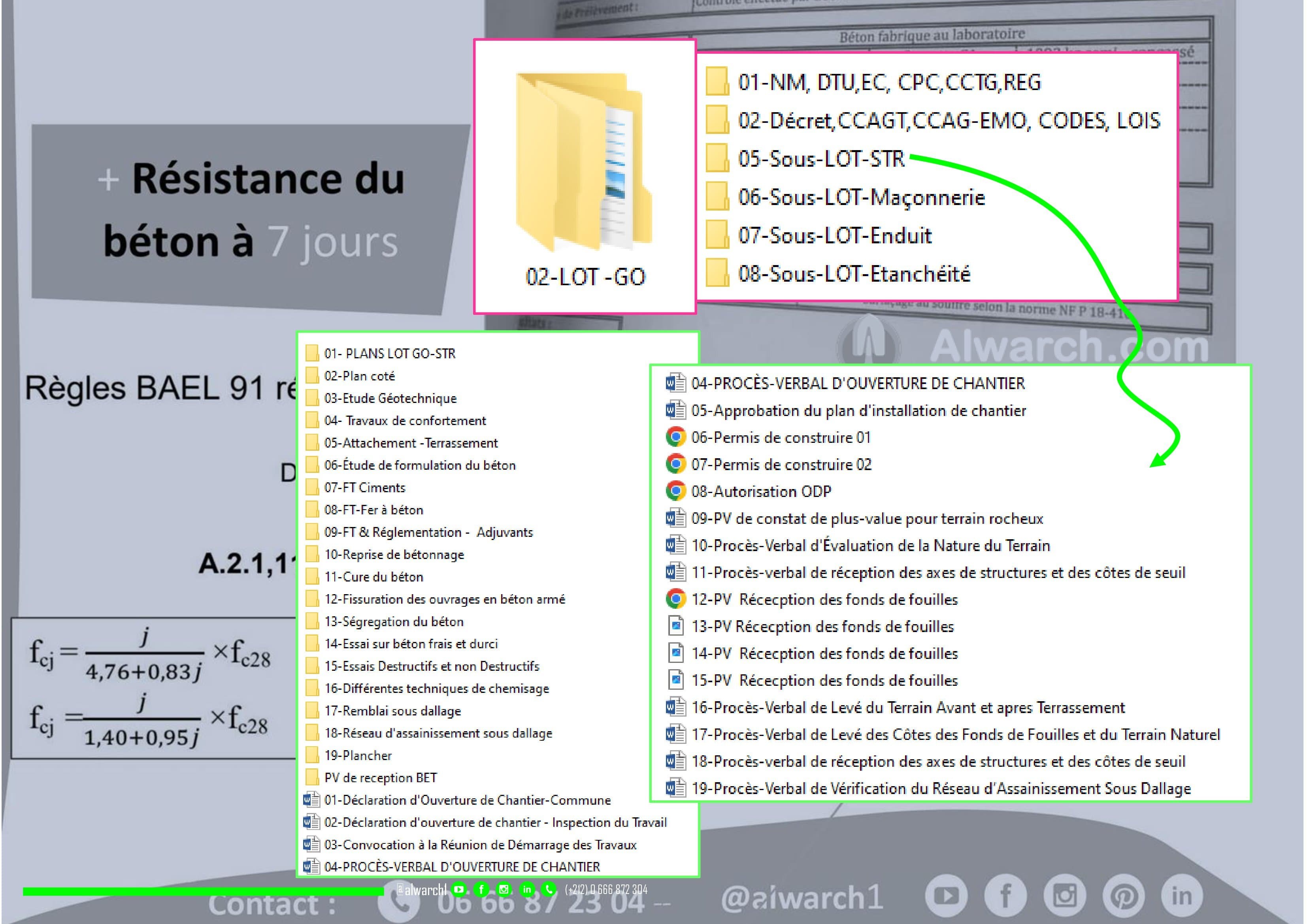Click the large Facebook icon beside @alwarch1
Image resolution: width=1307 pixels, height=924 pixels.
1006,896
